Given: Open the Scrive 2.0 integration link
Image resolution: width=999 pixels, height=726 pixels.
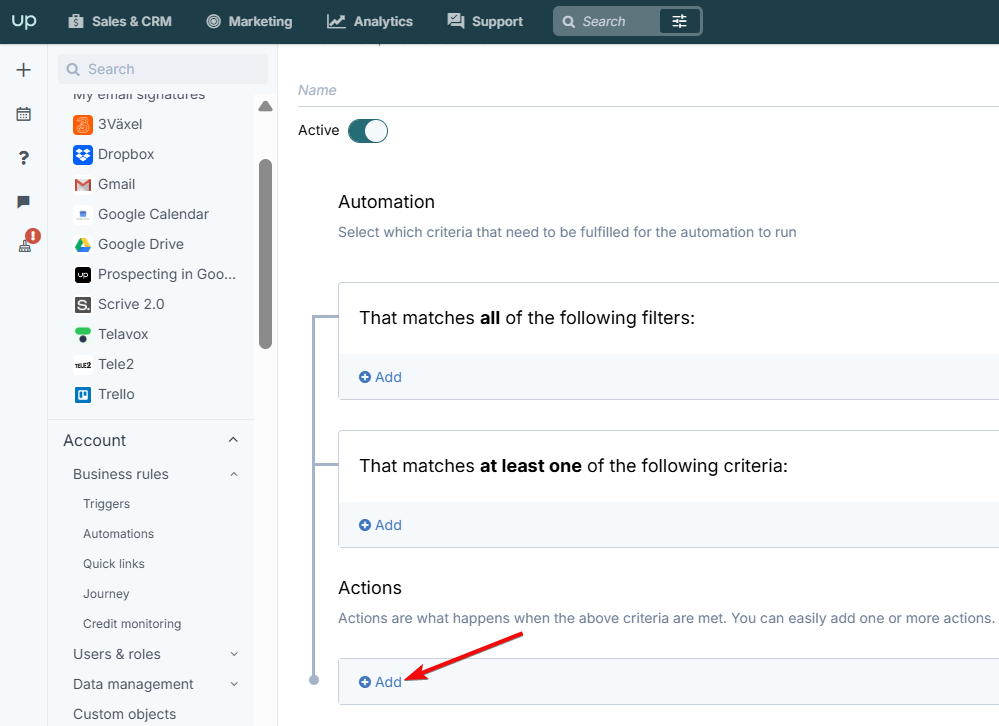Looking at the screenshot, I should [x=131, y=304].
